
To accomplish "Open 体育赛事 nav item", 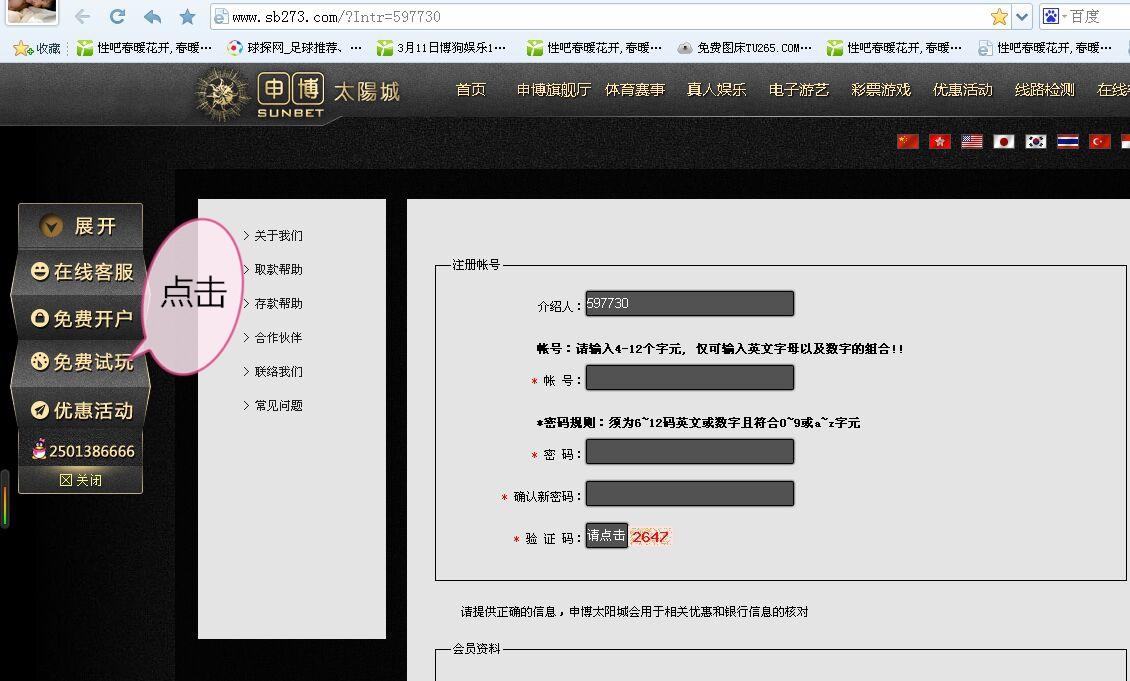I will (x=635, y=89).
